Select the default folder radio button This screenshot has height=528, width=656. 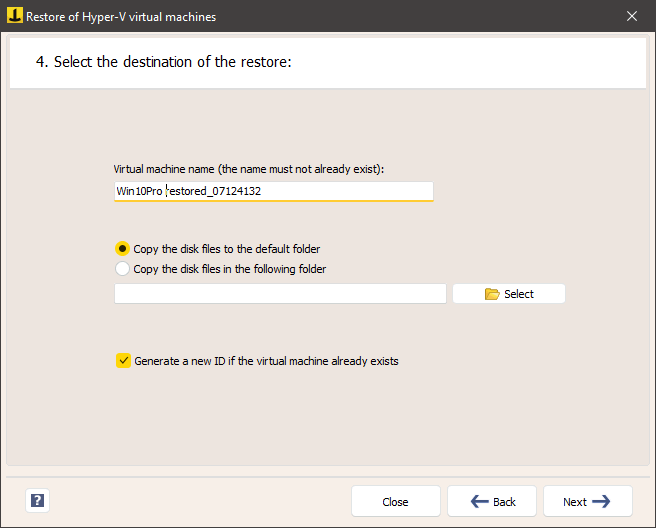tap(122, 249)
